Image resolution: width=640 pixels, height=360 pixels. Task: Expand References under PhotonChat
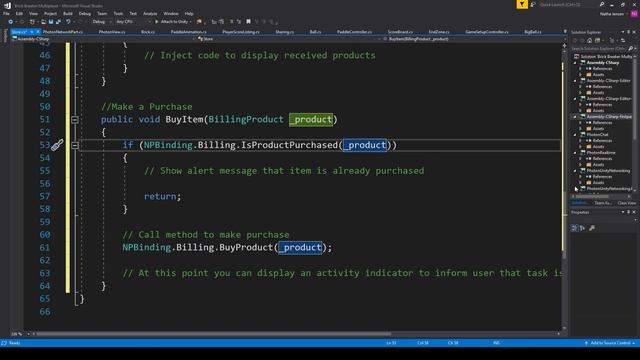(580, 140)
